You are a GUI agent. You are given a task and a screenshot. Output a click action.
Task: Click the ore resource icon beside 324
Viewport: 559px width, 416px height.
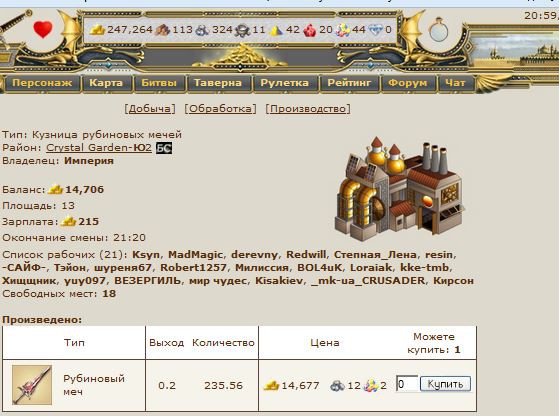[202, 30]
